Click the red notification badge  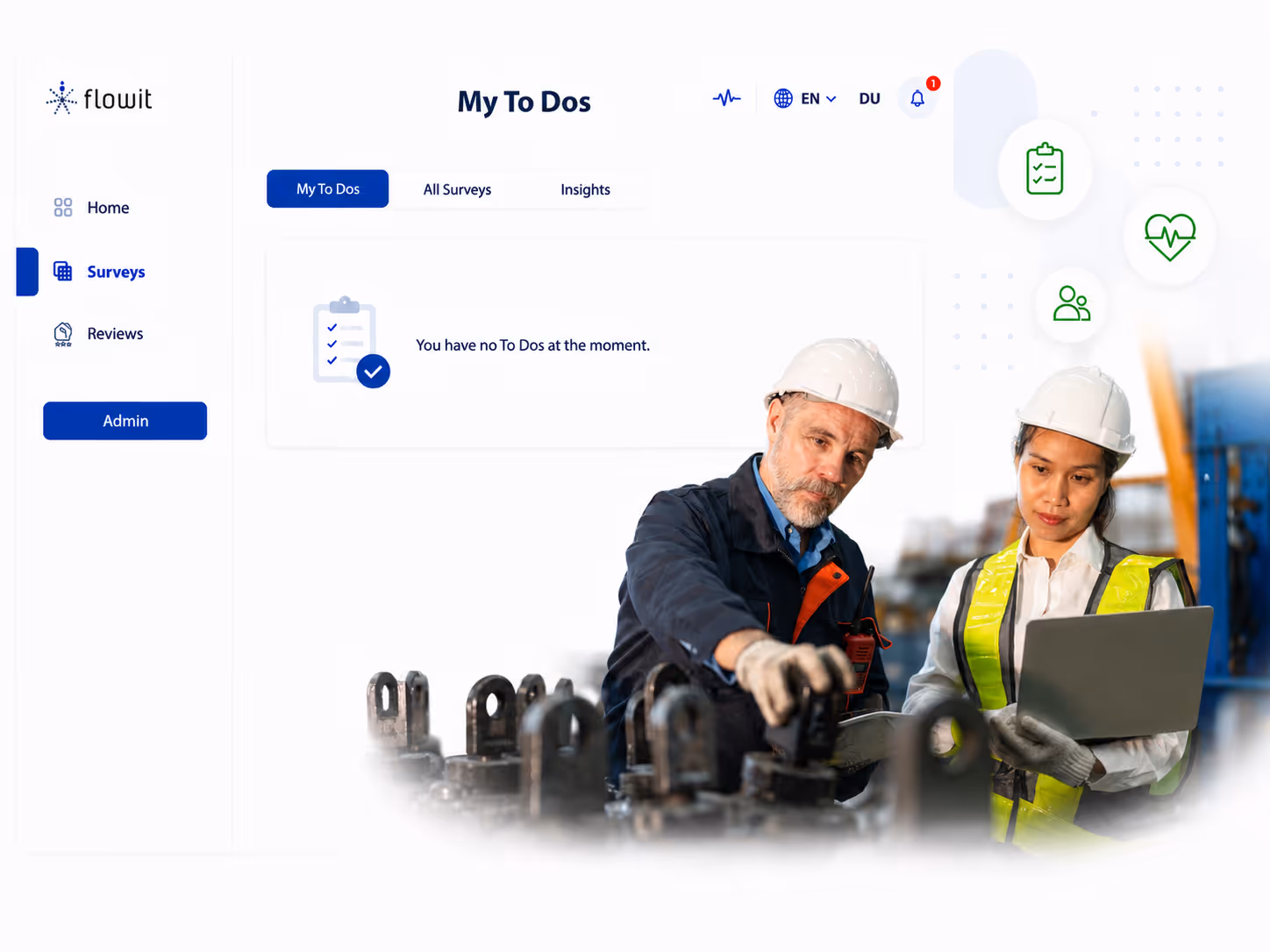click(x=933, y=83)
